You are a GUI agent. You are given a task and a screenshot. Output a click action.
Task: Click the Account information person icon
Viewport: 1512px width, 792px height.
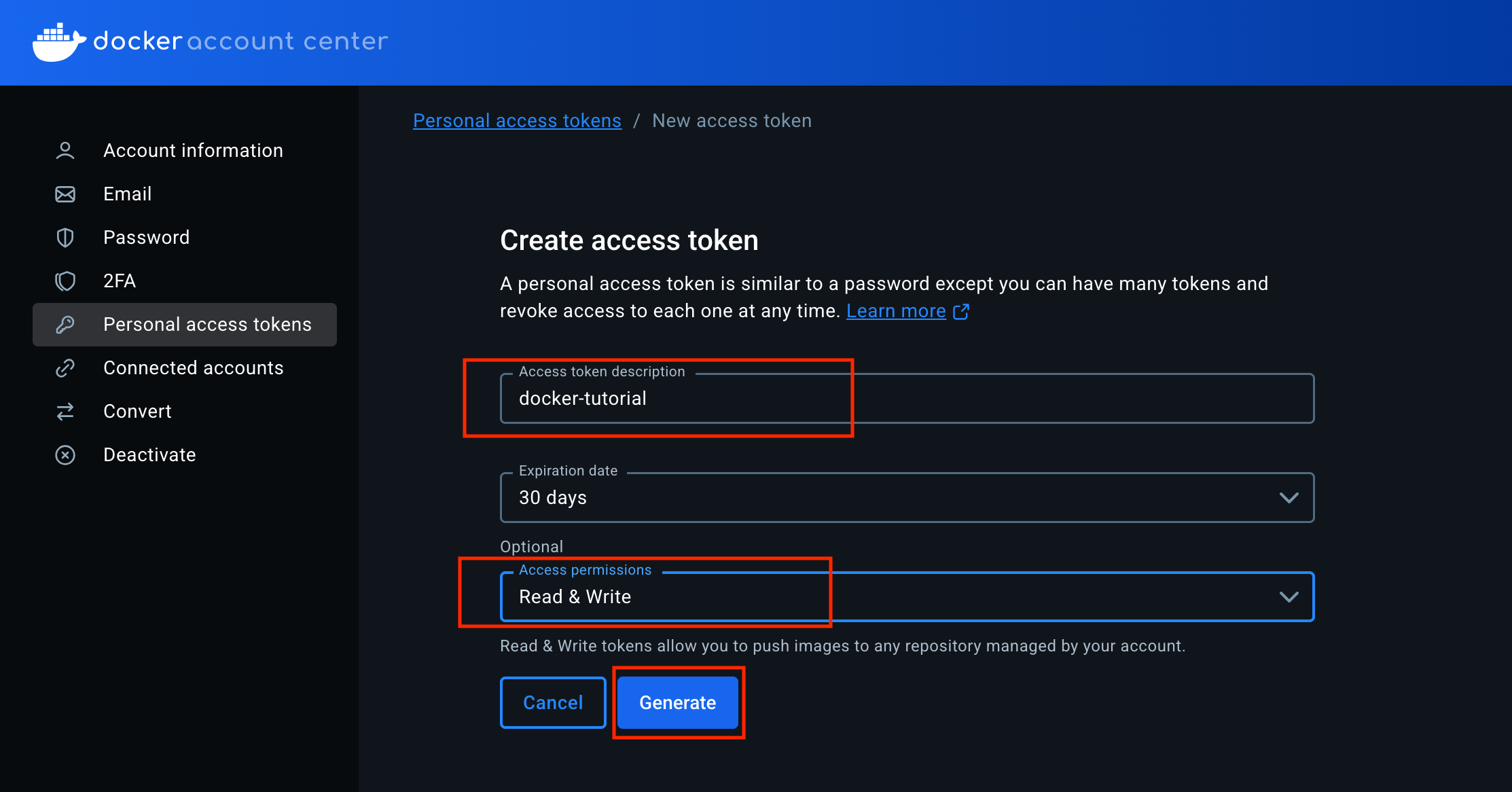pyautogui.click(x=65, y=151)
